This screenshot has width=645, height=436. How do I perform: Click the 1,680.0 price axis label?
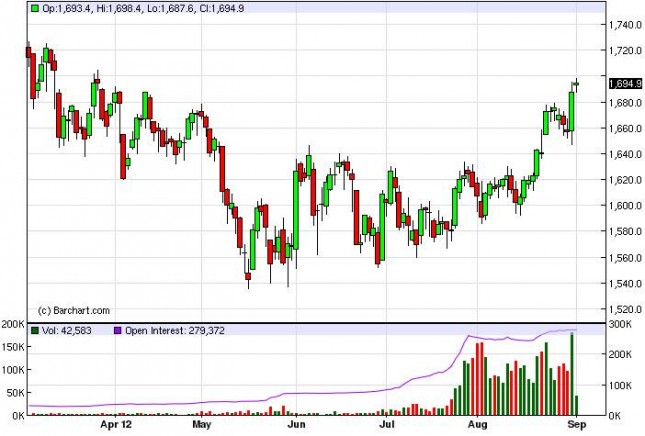[625, 102]
